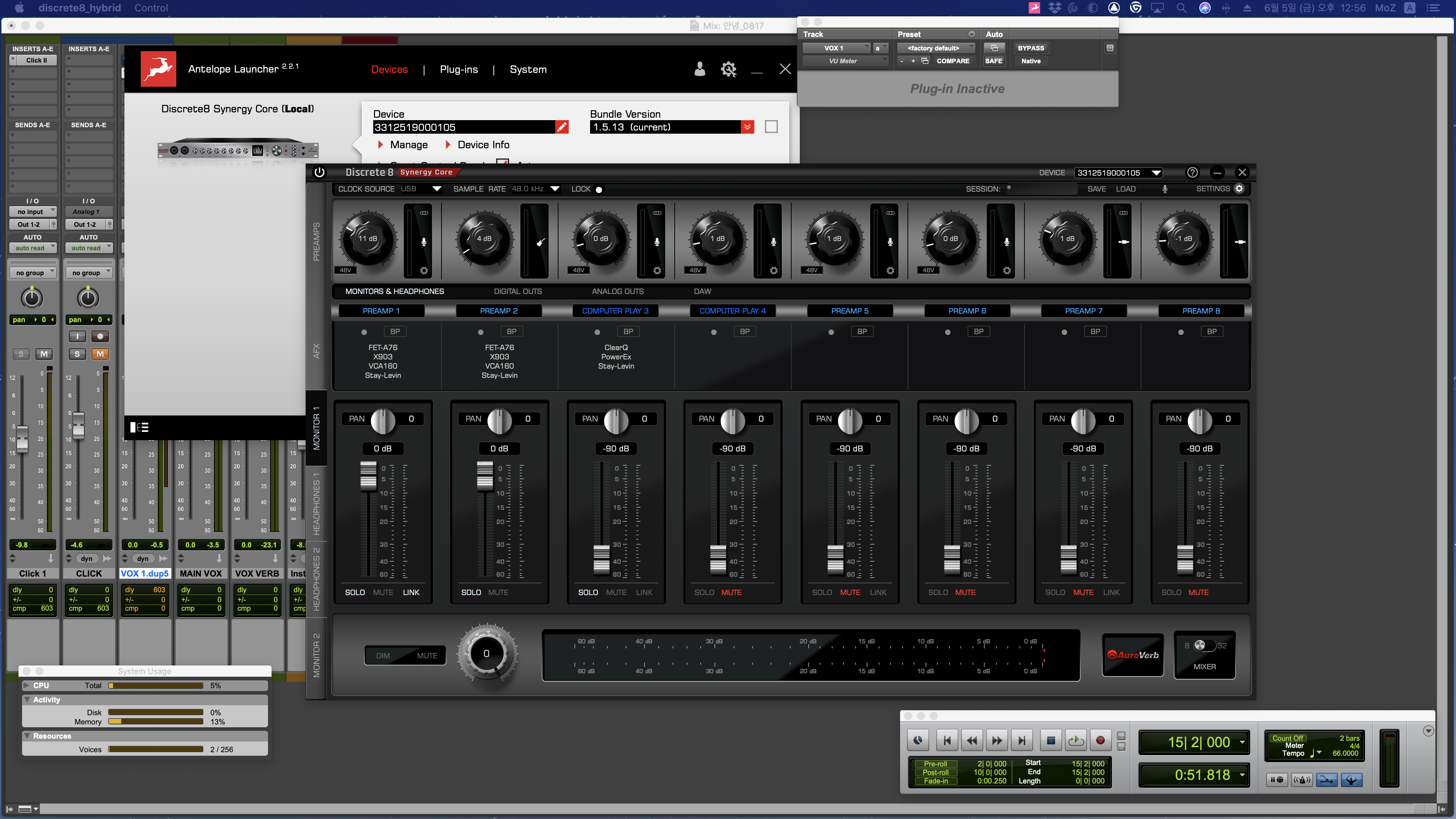Screen dimensions: 1456x819
Task: Collapse the Activity section in System Usage
Action: point(27,700)
